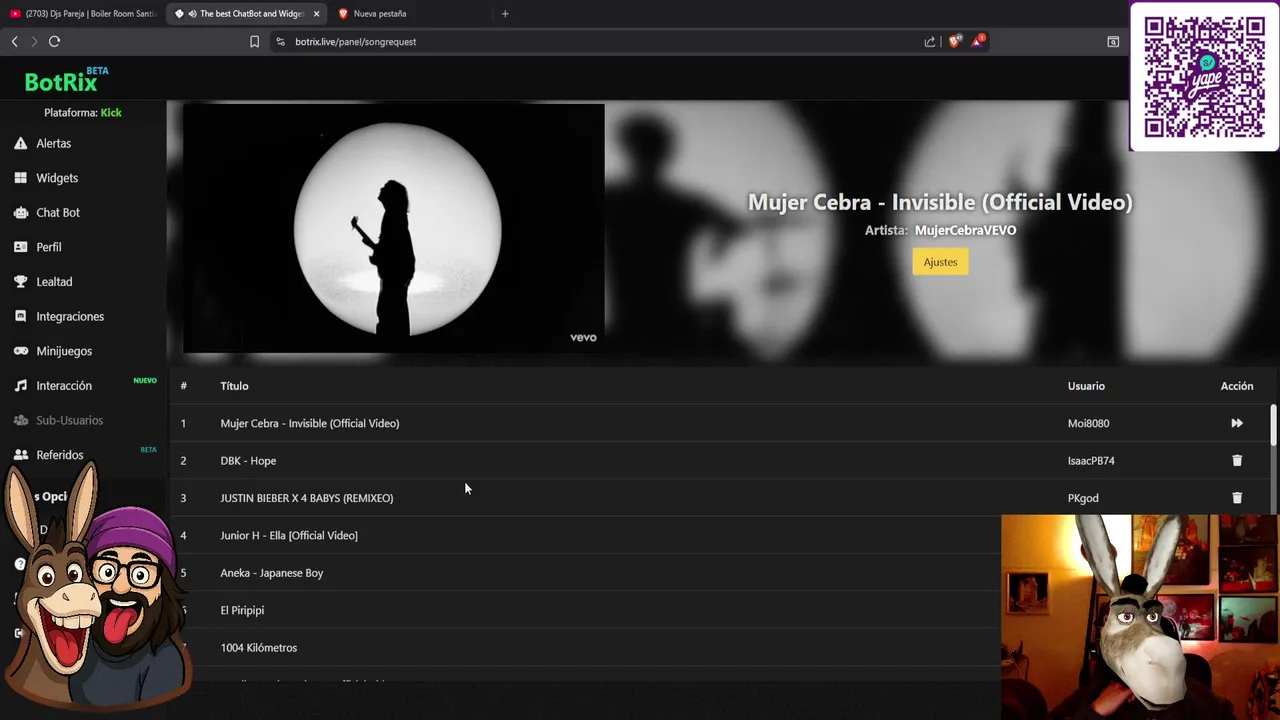Delete JUSTIN BIEBER X 4 BABYS song

[x=1237, y=498]
